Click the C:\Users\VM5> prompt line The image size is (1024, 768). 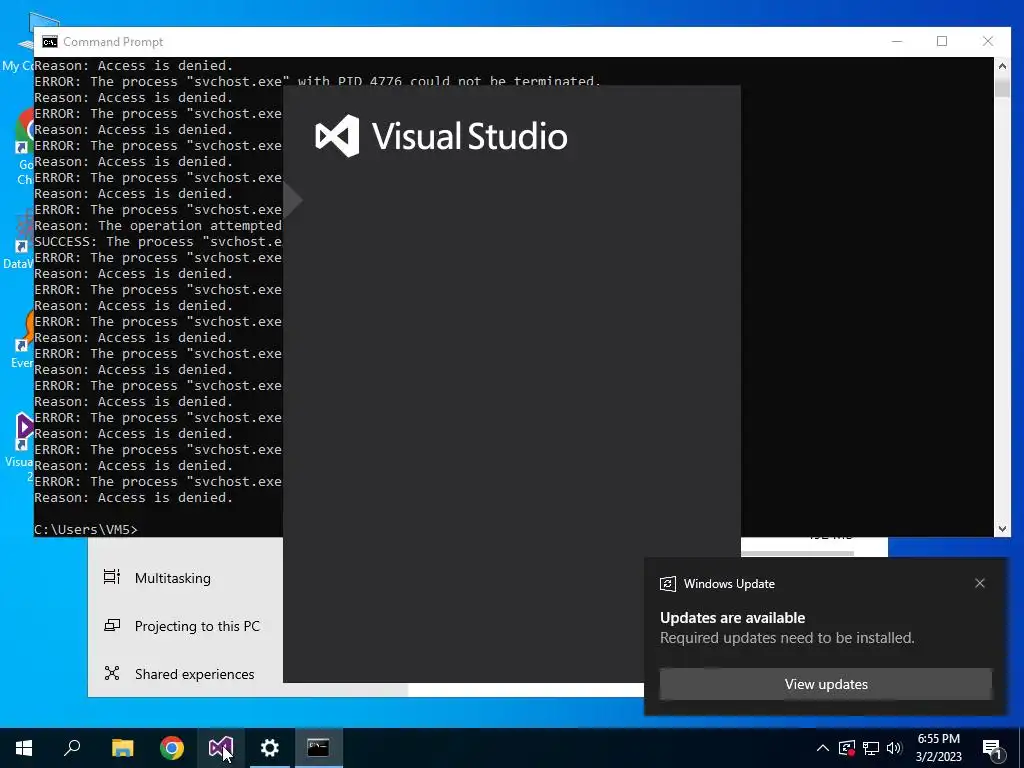click(86, 529)
